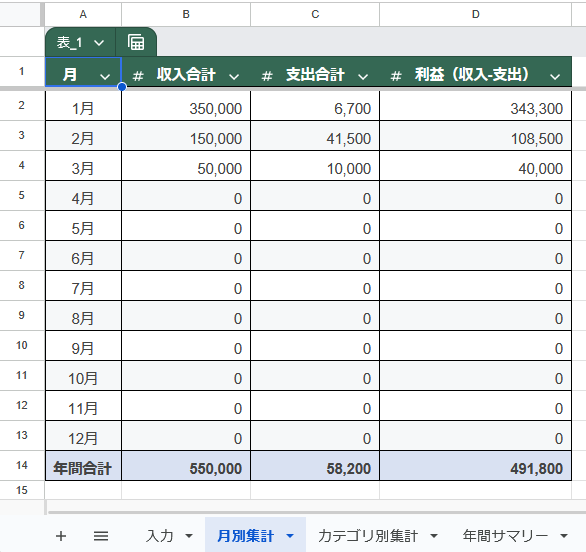Switch to the カテゴリ別集計 sheet tab
The image size is (586, 552).
368,536
